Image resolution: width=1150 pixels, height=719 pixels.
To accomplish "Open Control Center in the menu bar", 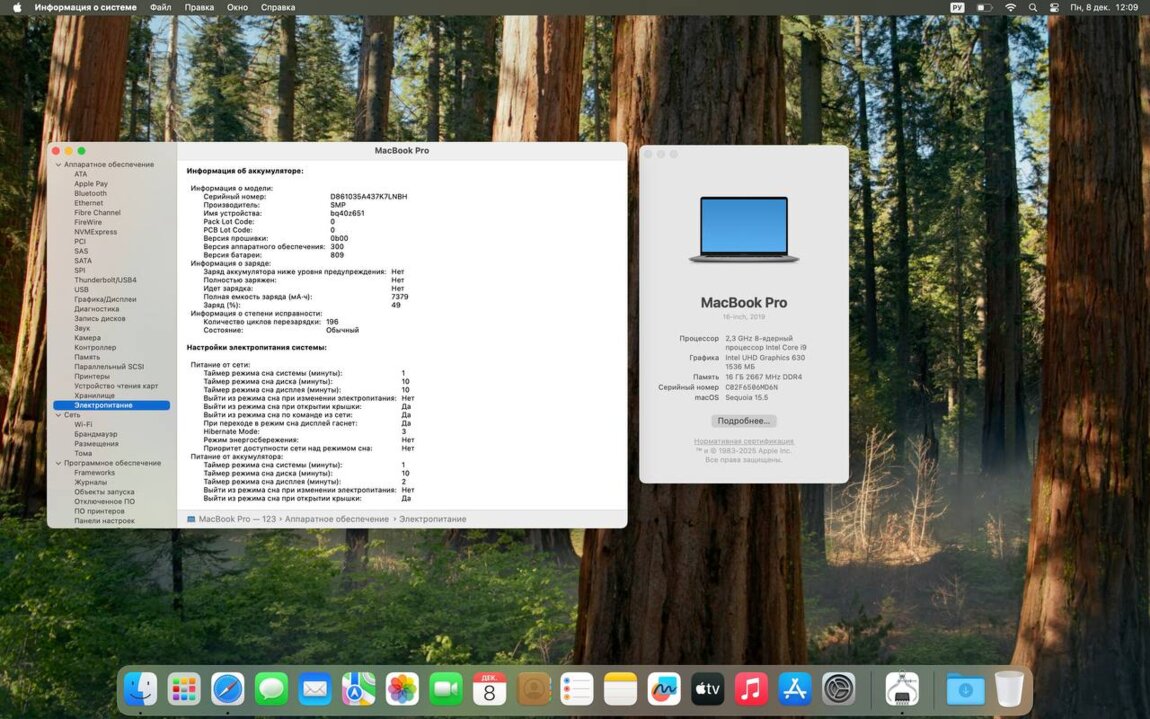I will tap(1054, 7).
